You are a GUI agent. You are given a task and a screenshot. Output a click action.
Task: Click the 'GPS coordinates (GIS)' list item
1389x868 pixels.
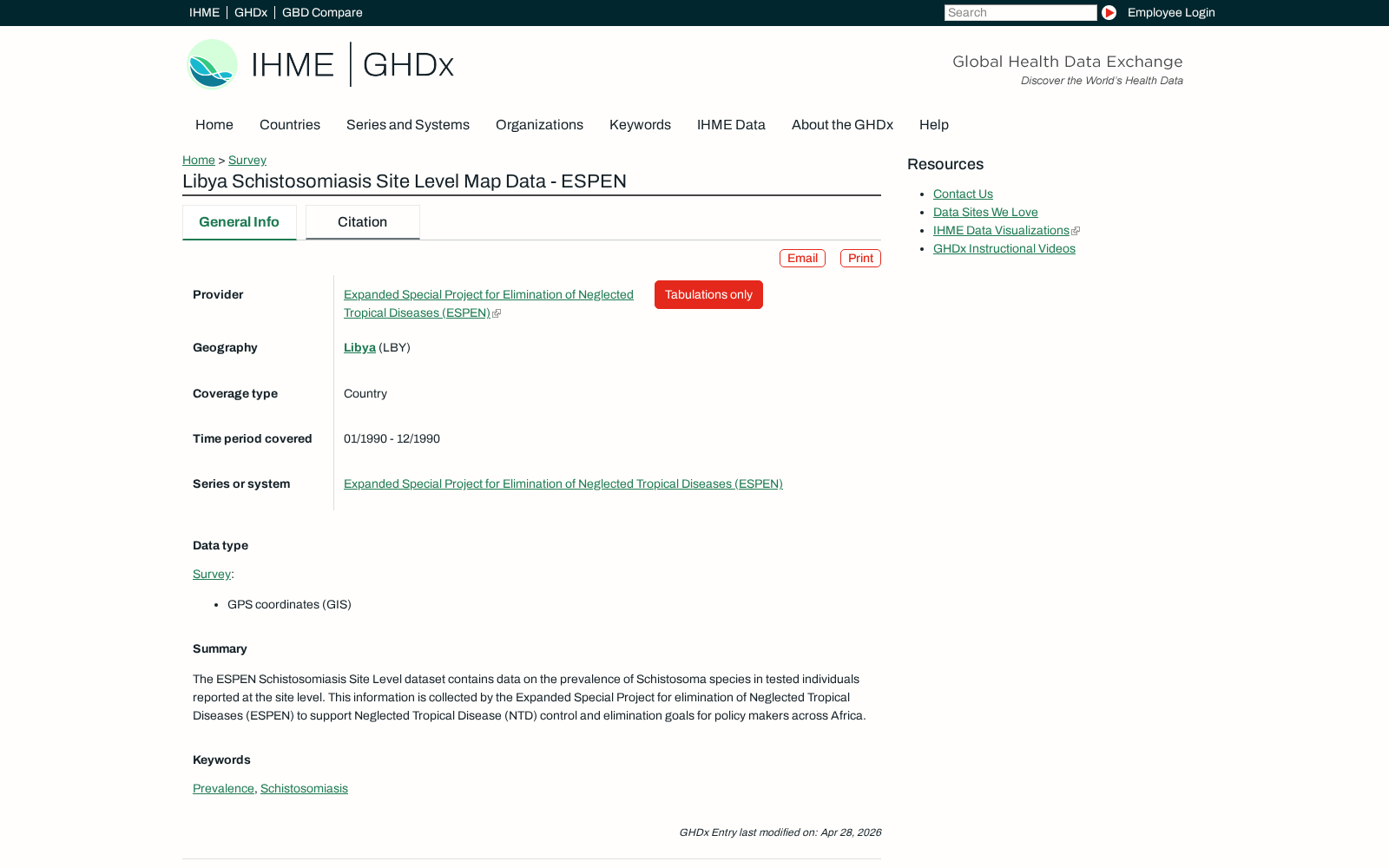pyautogui.click(x=289, y=604)
